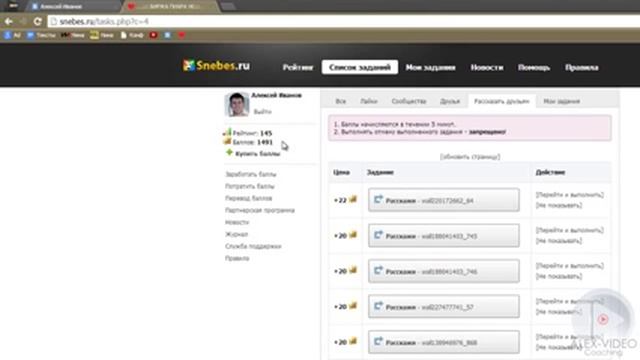The image size is (640, 360).
Task: Click the Расскажи button for wall…_868
Action: pyautogui.click(x=444, y=342)
